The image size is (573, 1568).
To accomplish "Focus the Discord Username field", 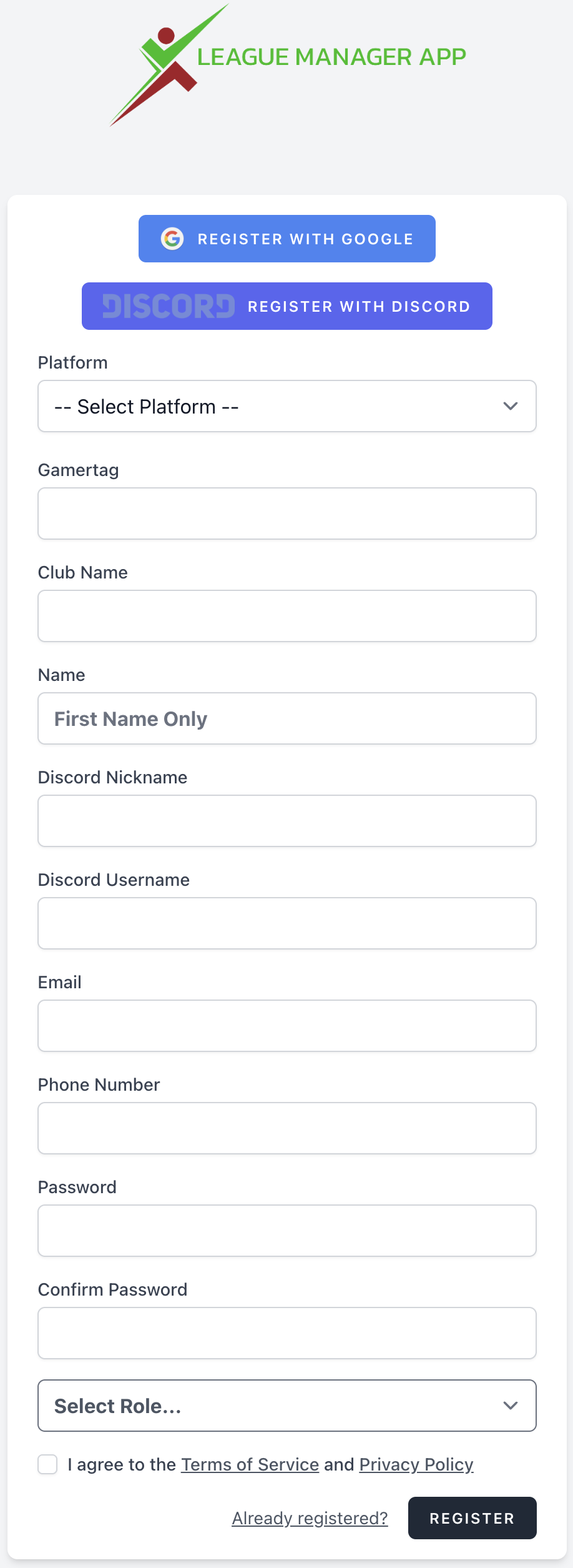I will tap(287, 923).
